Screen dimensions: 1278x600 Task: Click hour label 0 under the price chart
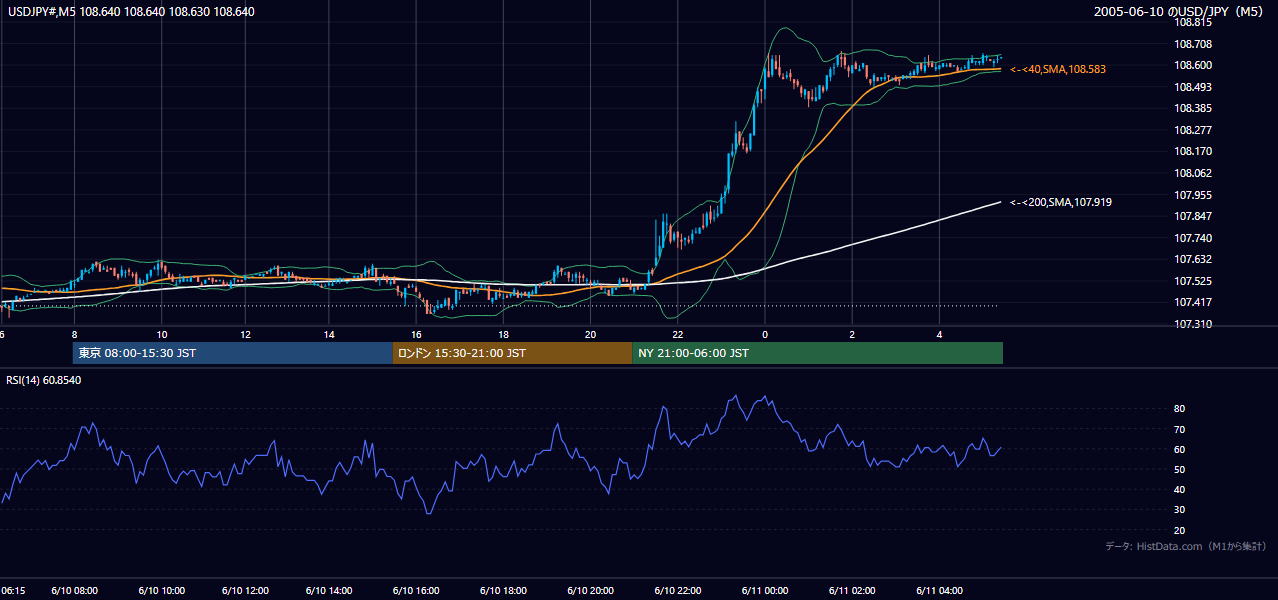(x=764, y=335)
